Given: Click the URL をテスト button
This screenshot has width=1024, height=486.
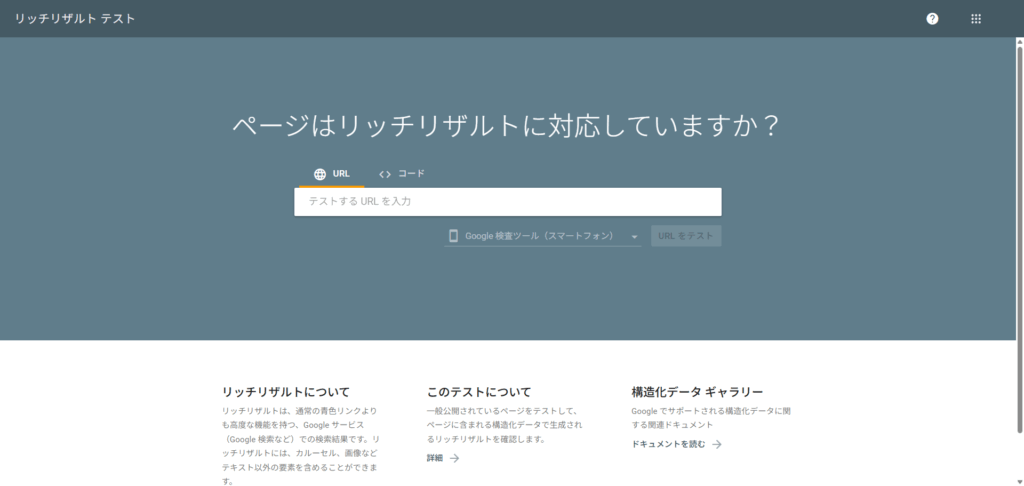Looking at the screenshot, I should (686, 236).
